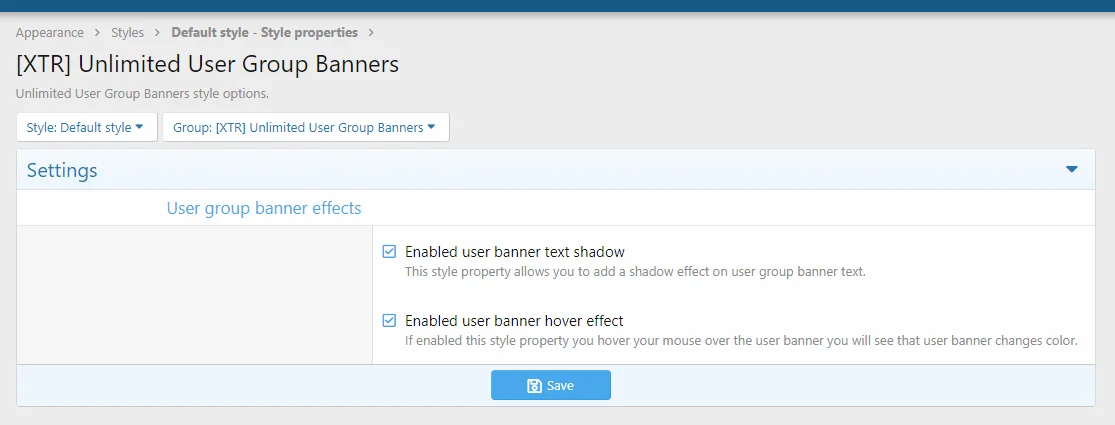This screenshot has width=1115, height=425.
Task: Disable user banner text shadow checkbox
Action: (390, 252)
